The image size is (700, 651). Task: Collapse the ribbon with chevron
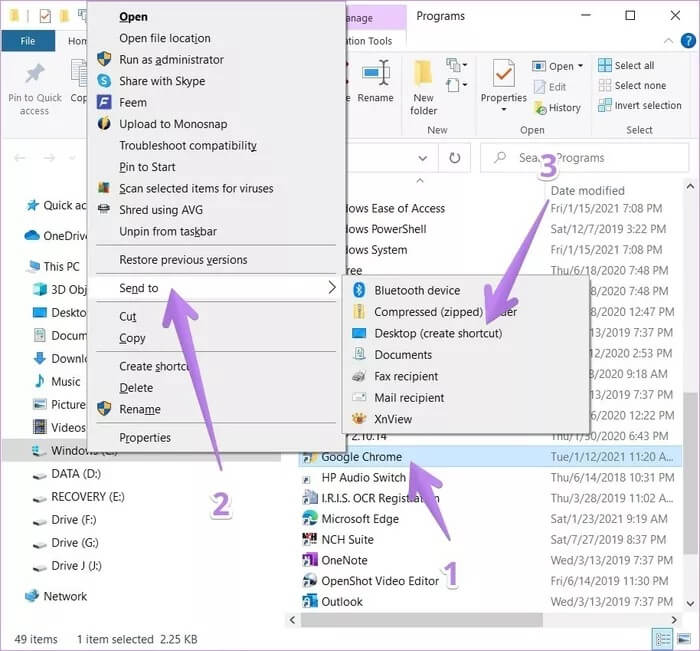pyautogui.click(x=668, y=41)
